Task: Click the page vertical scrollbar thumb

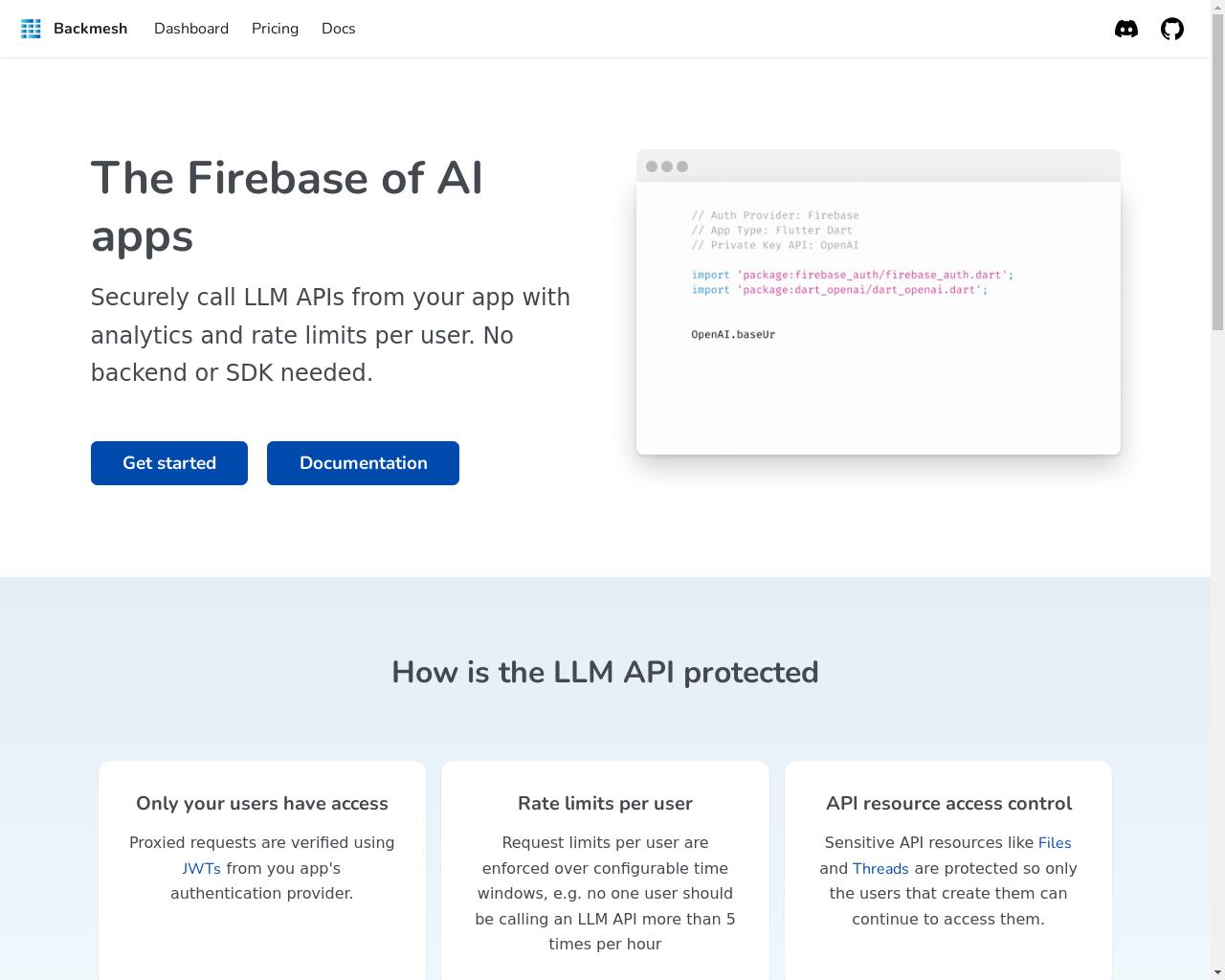Action: click(1217, 170)
